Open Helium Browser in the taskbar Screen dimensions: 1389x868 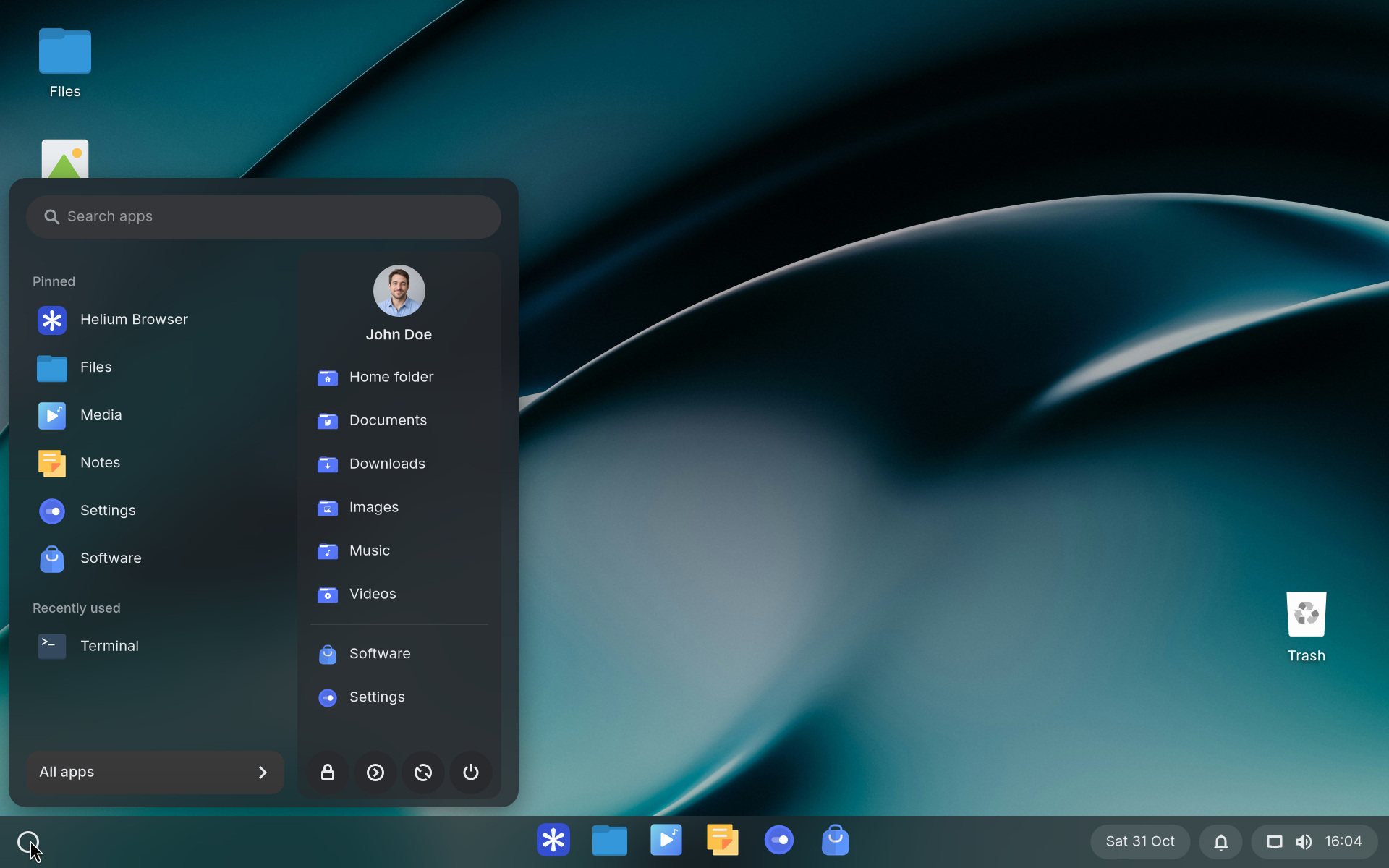(x=553, y=841)
